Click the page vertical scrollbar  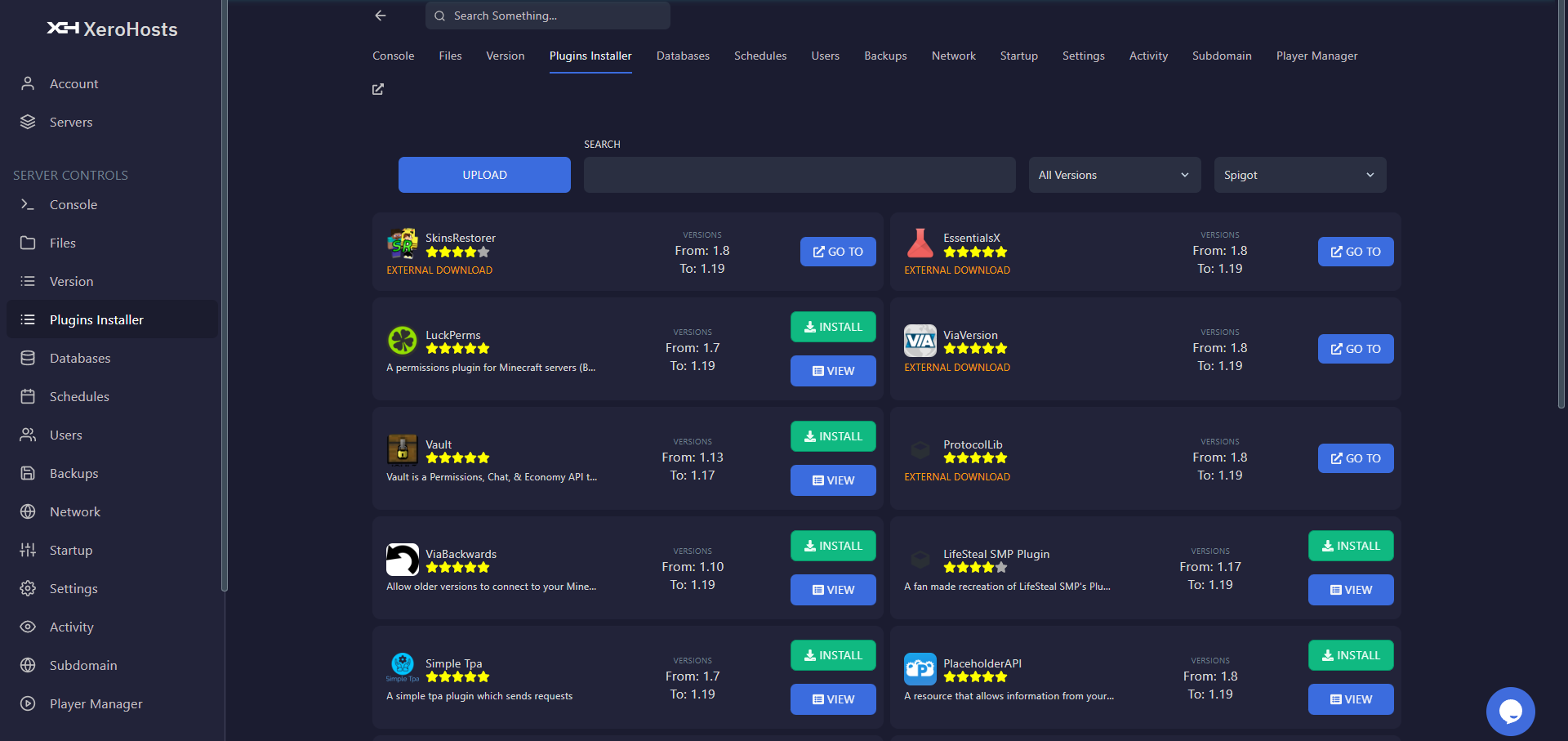(1561, 204)
